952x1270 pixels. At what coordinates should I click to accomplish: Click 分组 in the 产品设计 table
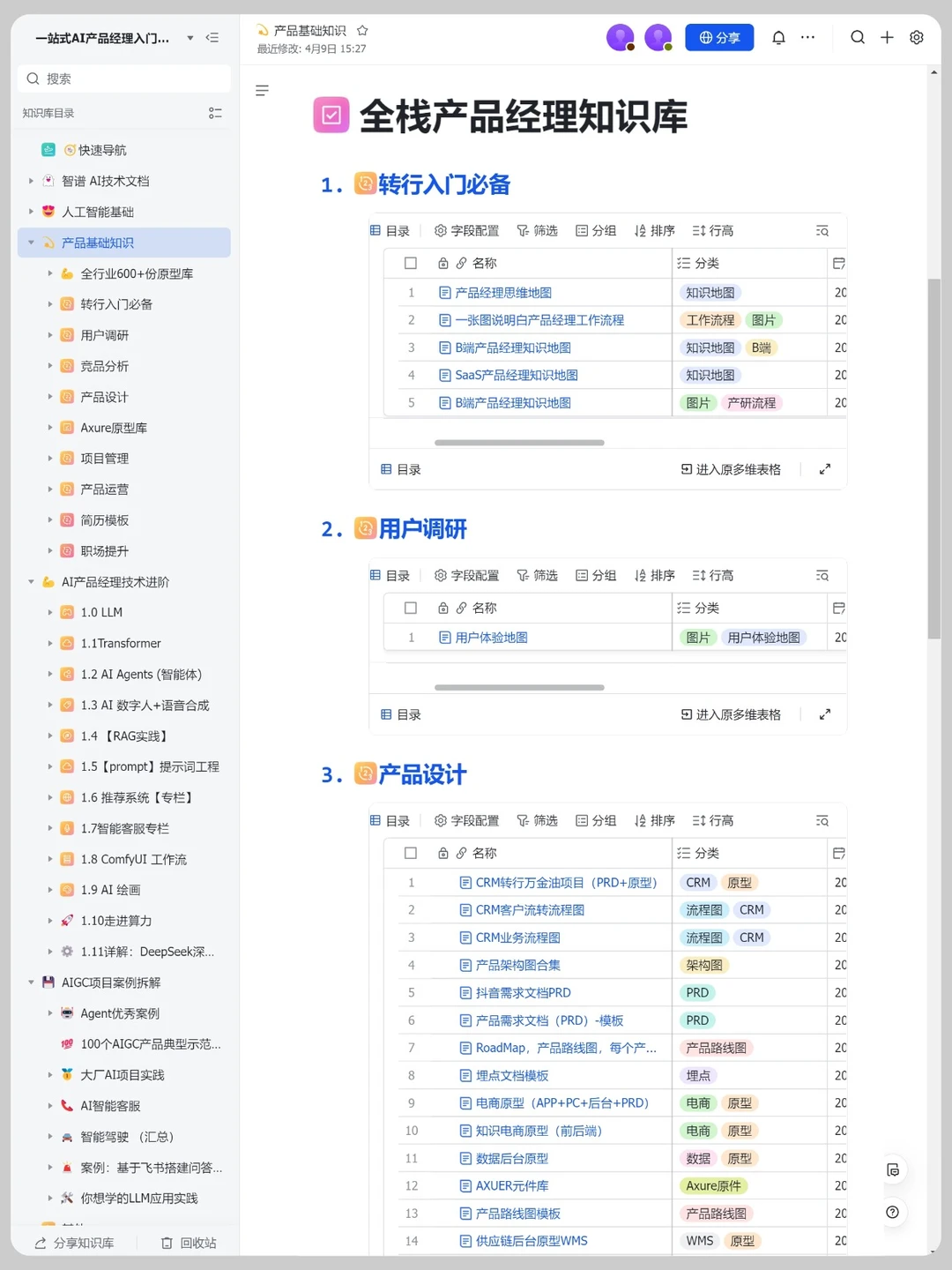[x=596, y=821]
